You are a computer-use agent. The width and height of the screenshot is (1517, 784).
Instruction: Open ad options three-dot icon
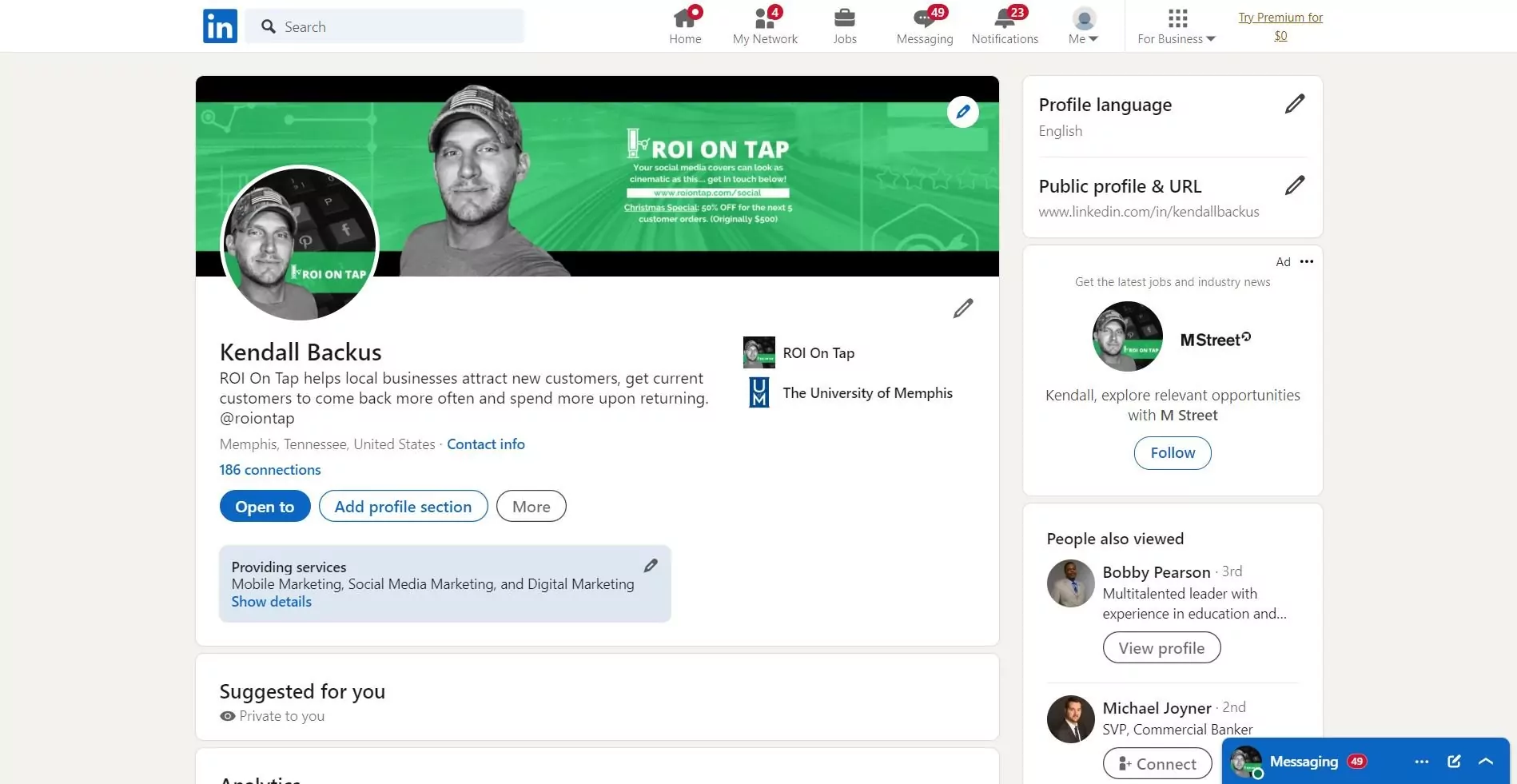click(x=1306, y=261)
